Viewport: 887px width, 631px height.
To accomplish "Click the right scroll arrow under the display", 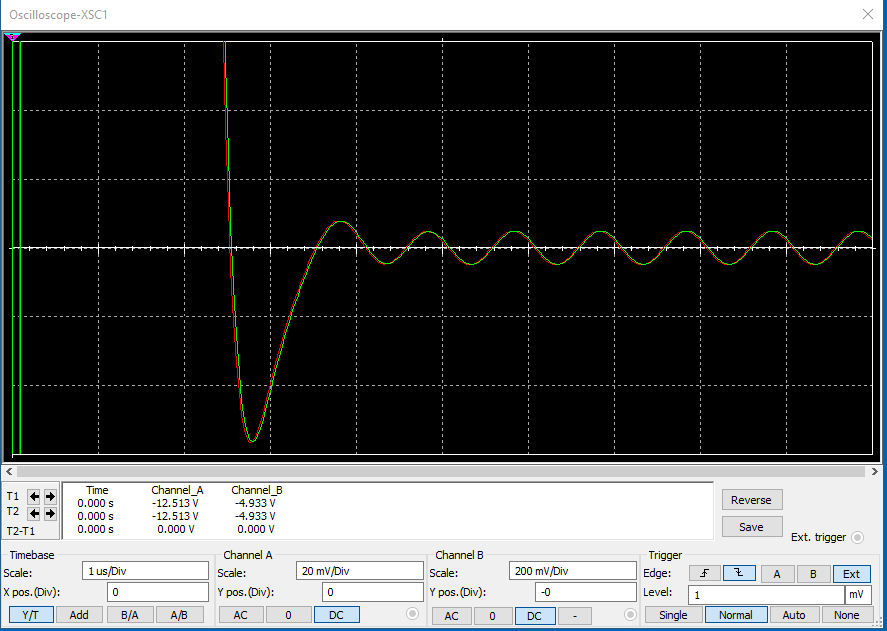I will point(877,471).
